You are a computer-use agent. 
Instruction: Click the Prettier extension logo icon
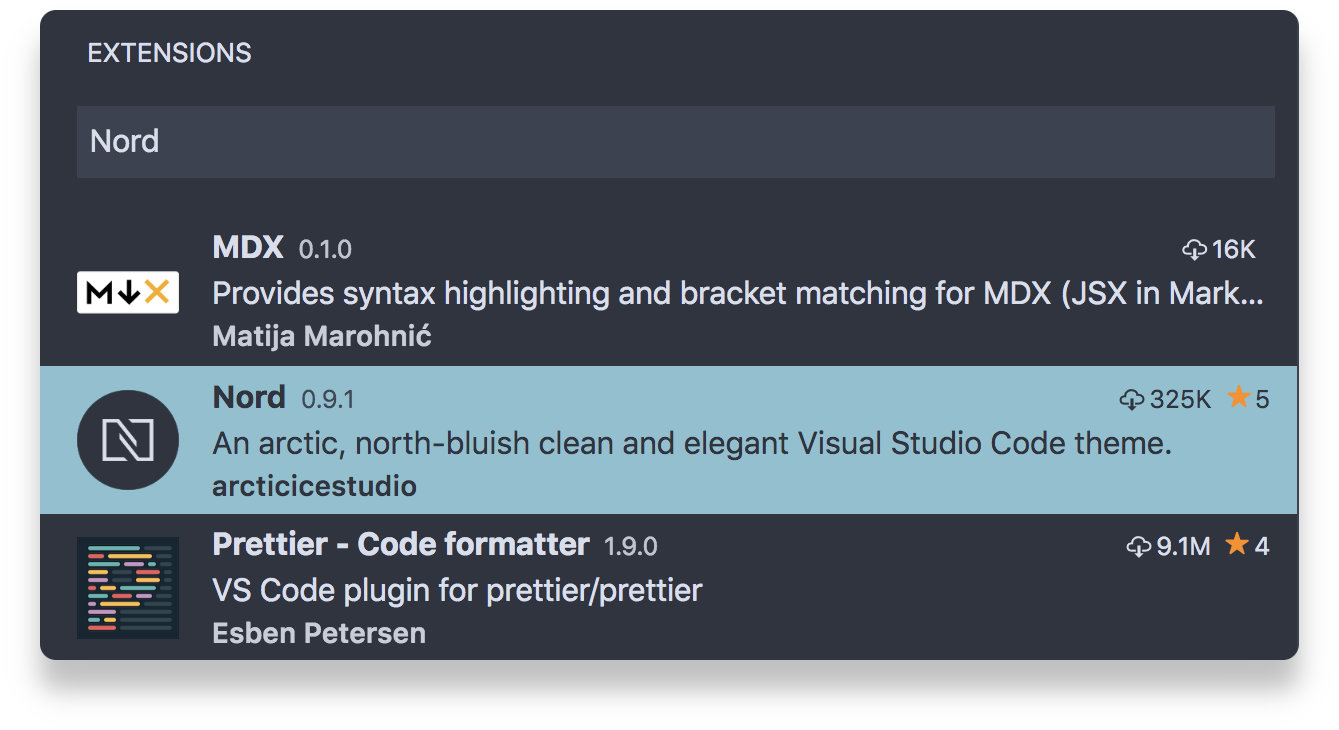[x=128, y=588]
